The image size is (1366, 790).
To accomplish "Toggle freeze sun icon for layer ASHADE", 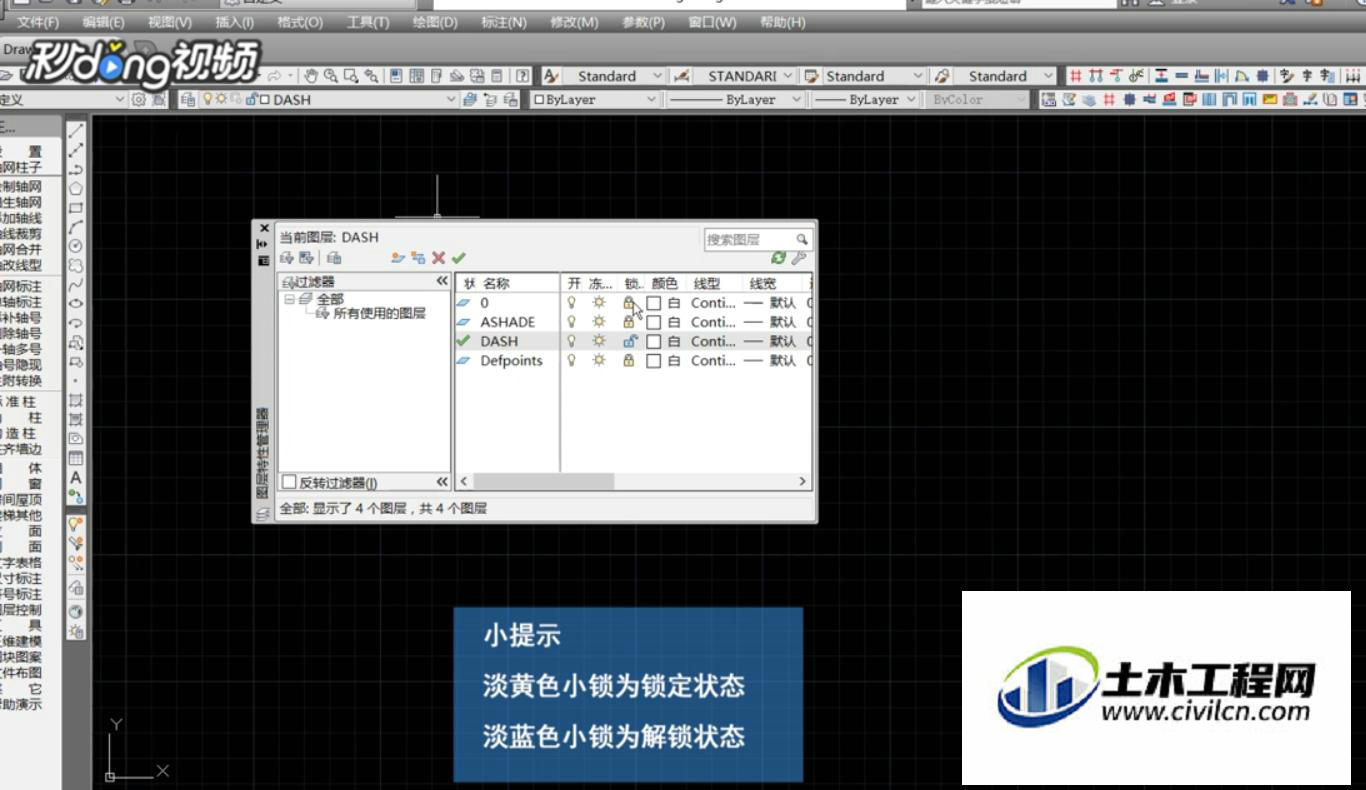I will point(599,322).
